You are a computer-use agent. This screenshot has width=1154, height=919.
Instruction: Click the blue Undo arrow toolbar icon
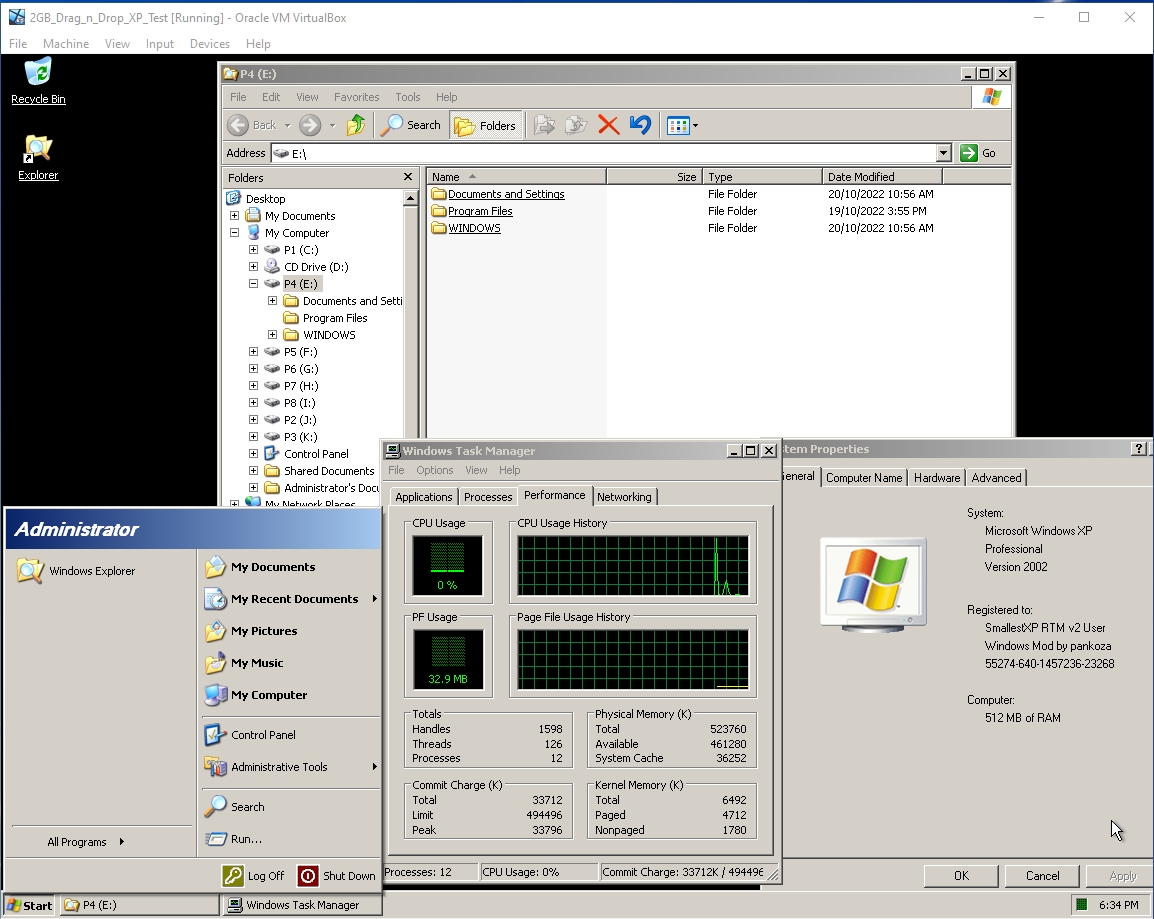pyautogui.click(x=640, y=125)
